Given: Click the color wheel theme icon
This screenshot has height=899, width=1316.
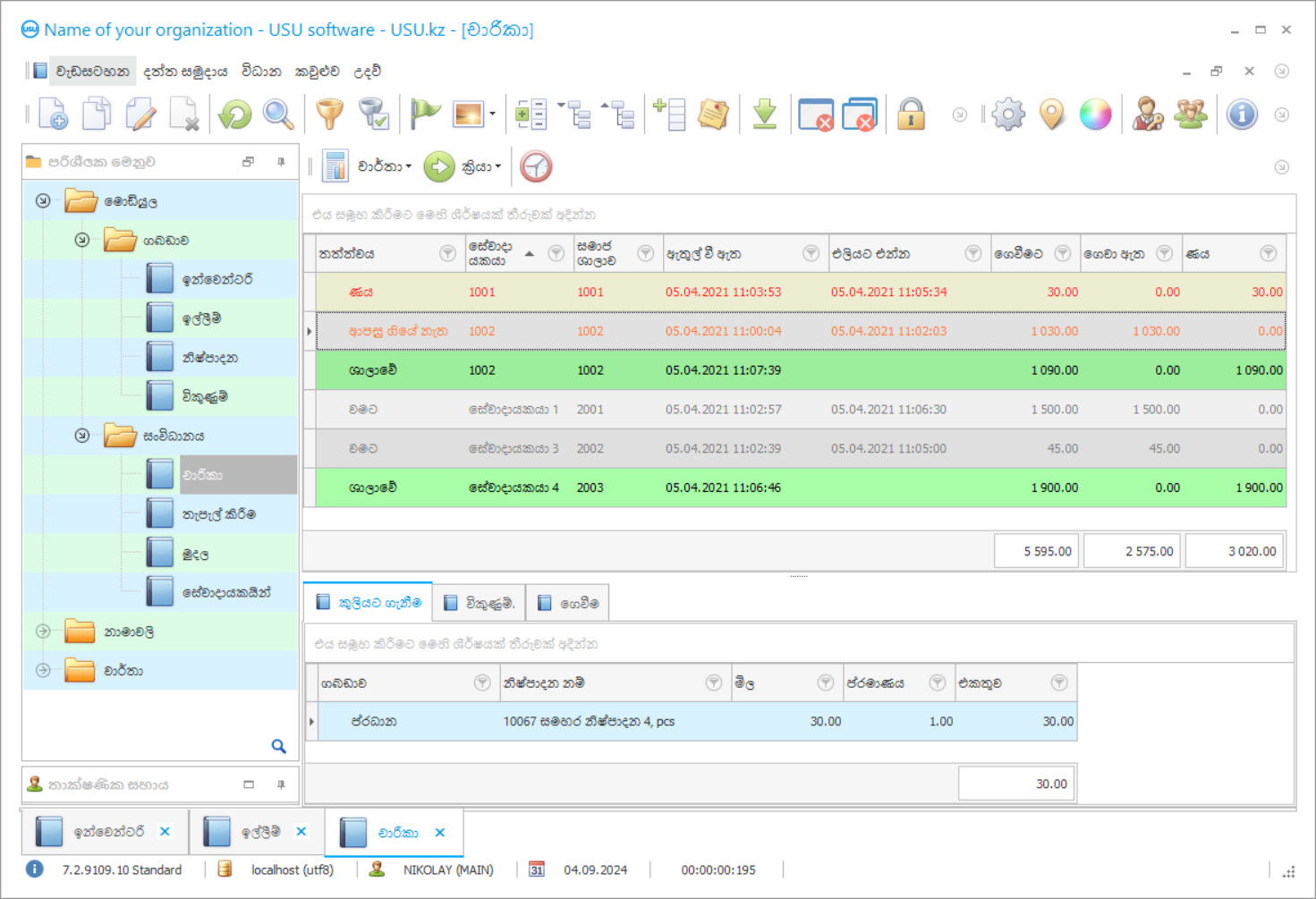Looking at the screenshot, I should click(1095, 114).
